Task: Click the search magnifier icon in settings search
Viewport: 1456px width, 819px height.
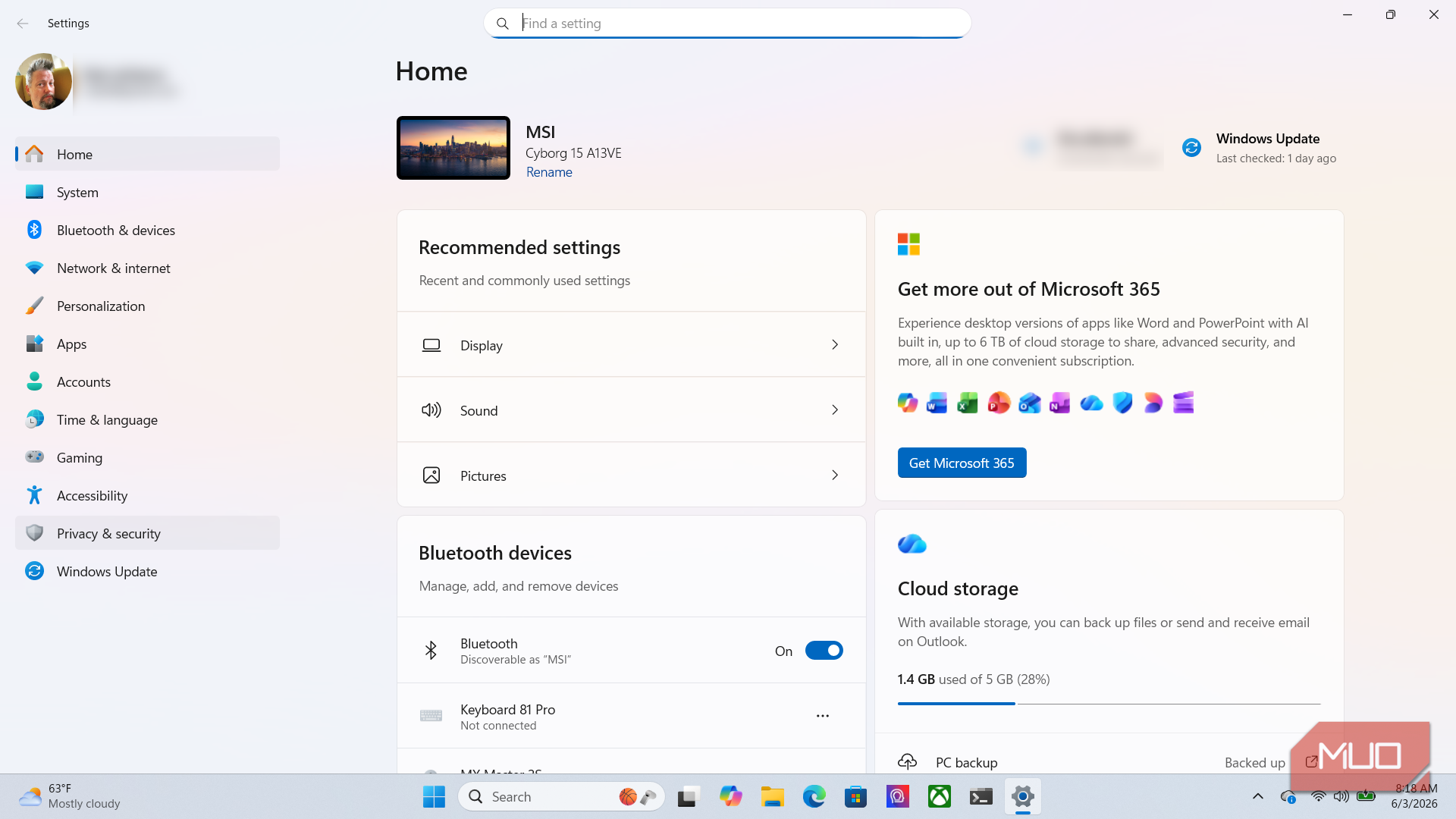Action: tap(502, 24)
